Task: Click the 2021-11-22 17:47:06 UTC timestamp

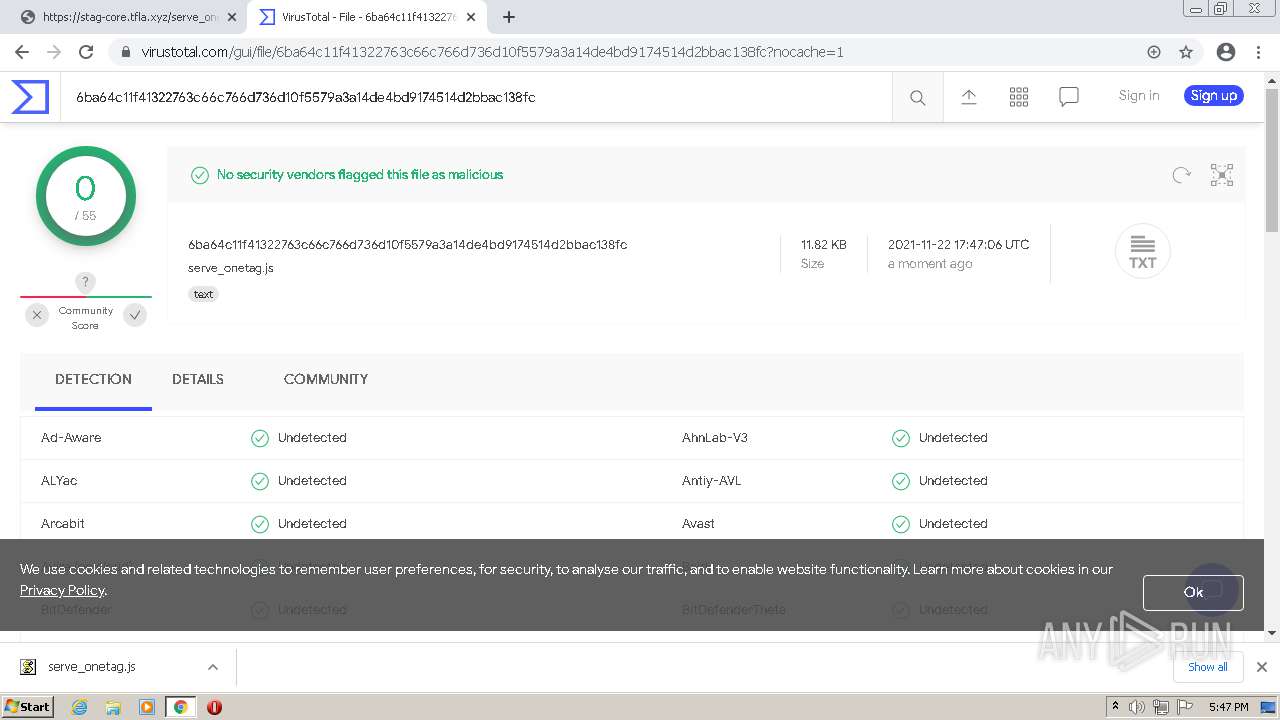Action: [958, 245]
